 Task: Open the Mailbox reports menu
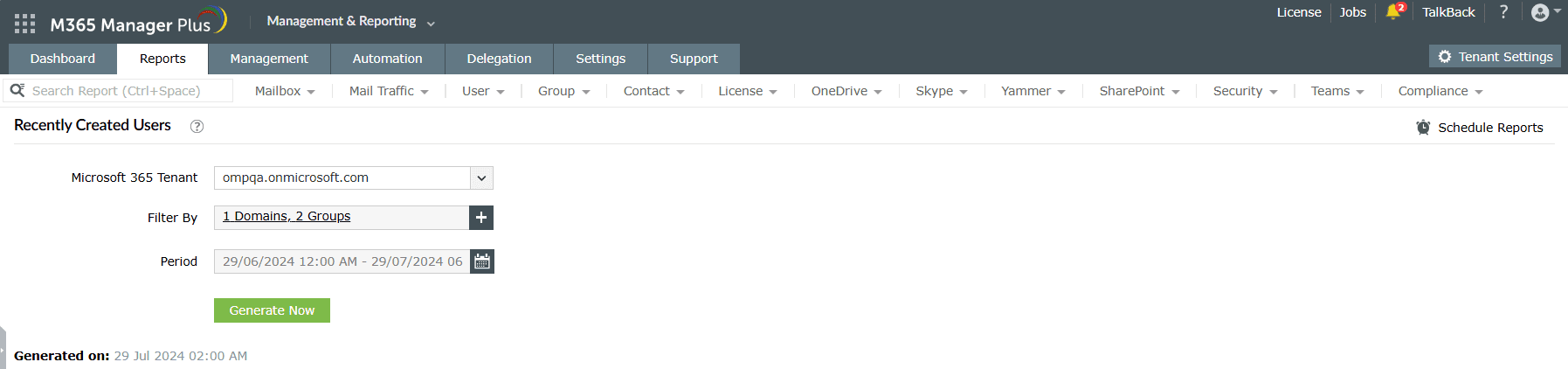[x=285, y=91]
